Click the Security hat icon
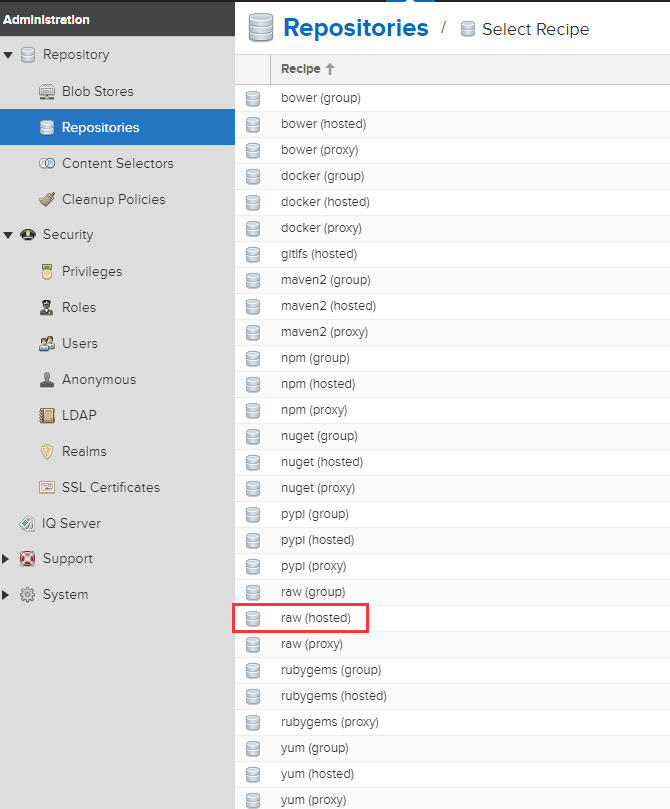Viewport: 670px width, 809px height. click(28, 235)
